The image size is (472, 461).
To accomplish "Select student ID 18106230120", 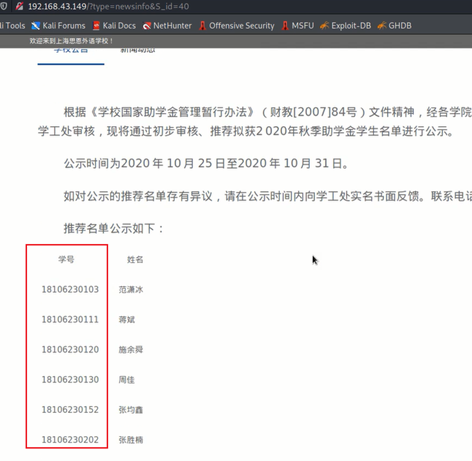I will 70,349.
